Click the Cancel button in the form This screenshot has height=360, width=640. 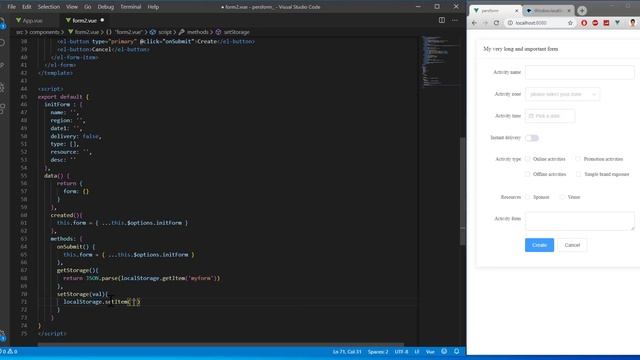(x=572, y=245)
